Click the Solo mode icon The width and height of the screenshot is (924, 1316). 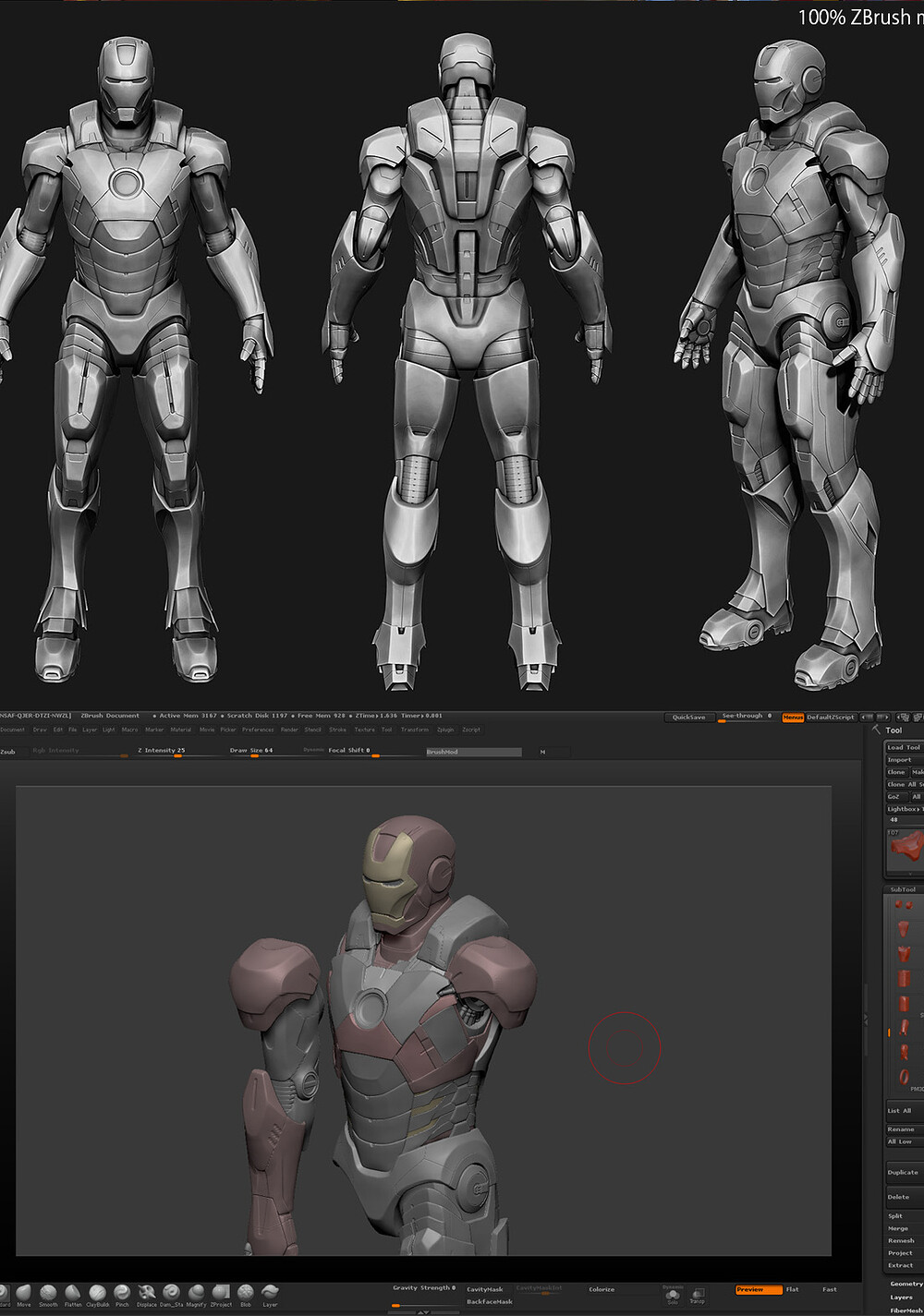673,1296
